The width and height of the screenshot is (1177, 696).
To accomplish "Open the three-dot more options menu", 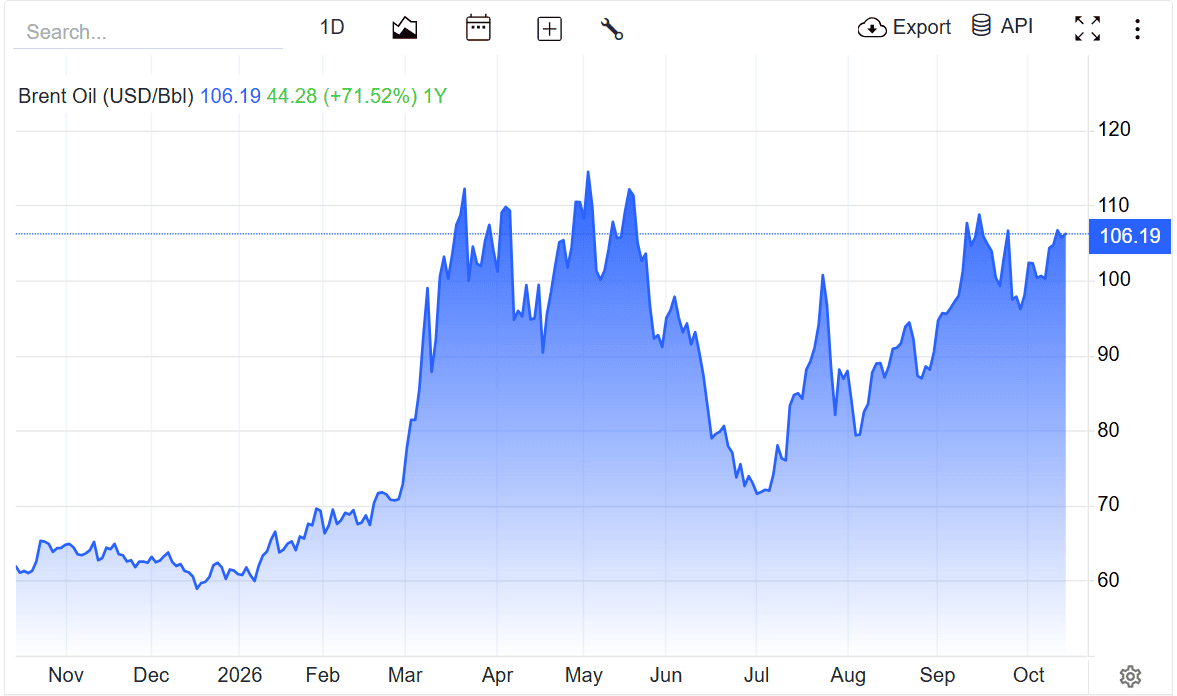I will (x=1138, y=29).
